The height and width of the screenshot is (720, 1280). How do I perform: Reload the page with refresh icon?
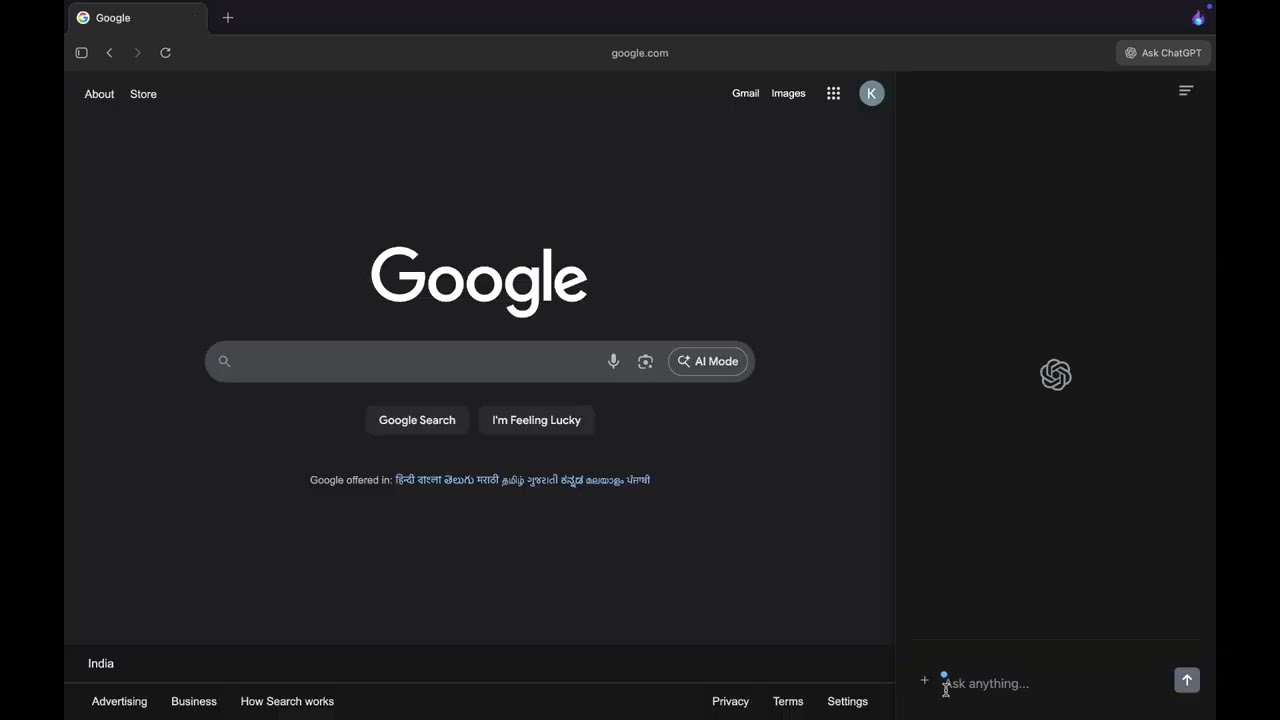(x=166, y=53)
